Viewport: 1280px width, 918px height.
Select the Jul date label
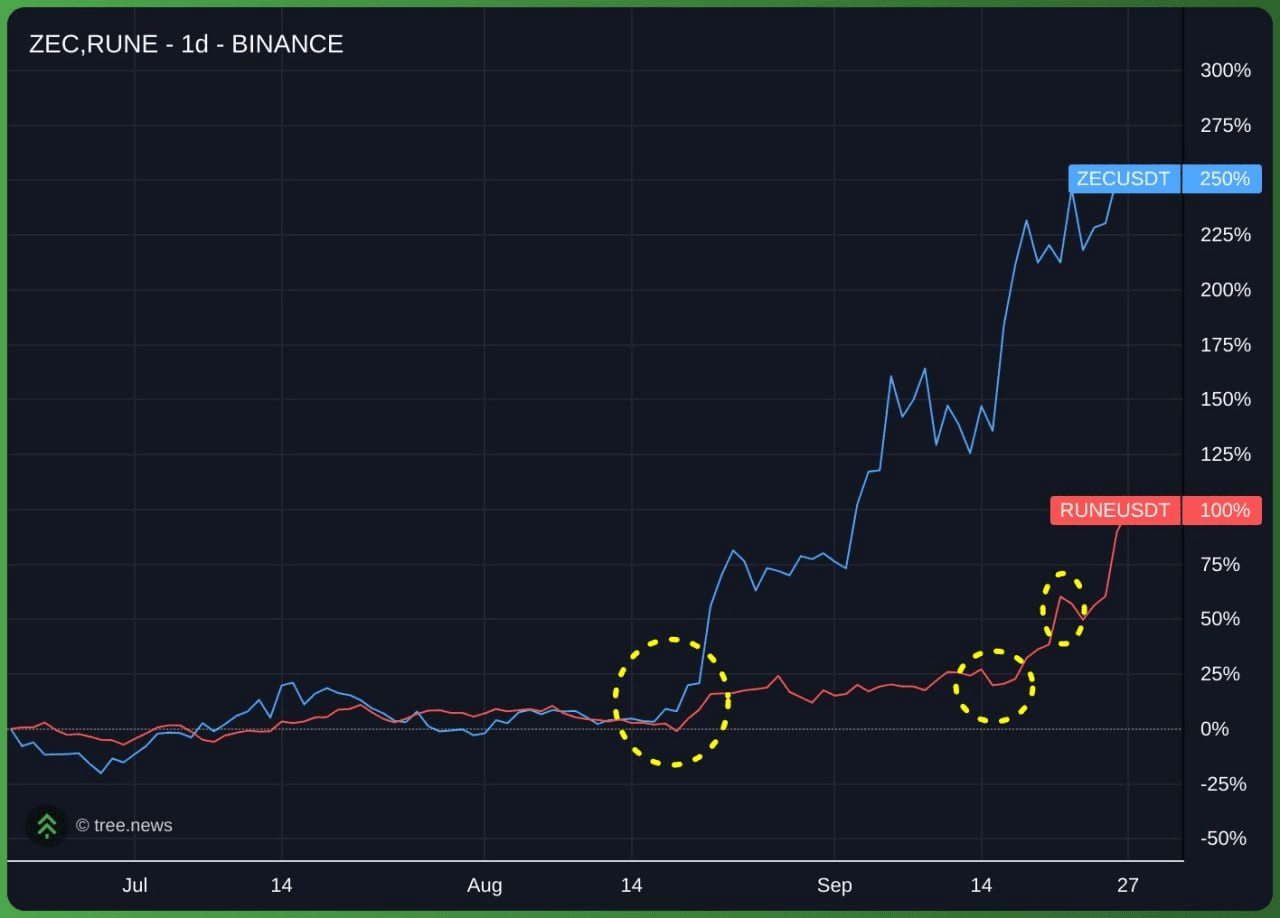(135, 885)
